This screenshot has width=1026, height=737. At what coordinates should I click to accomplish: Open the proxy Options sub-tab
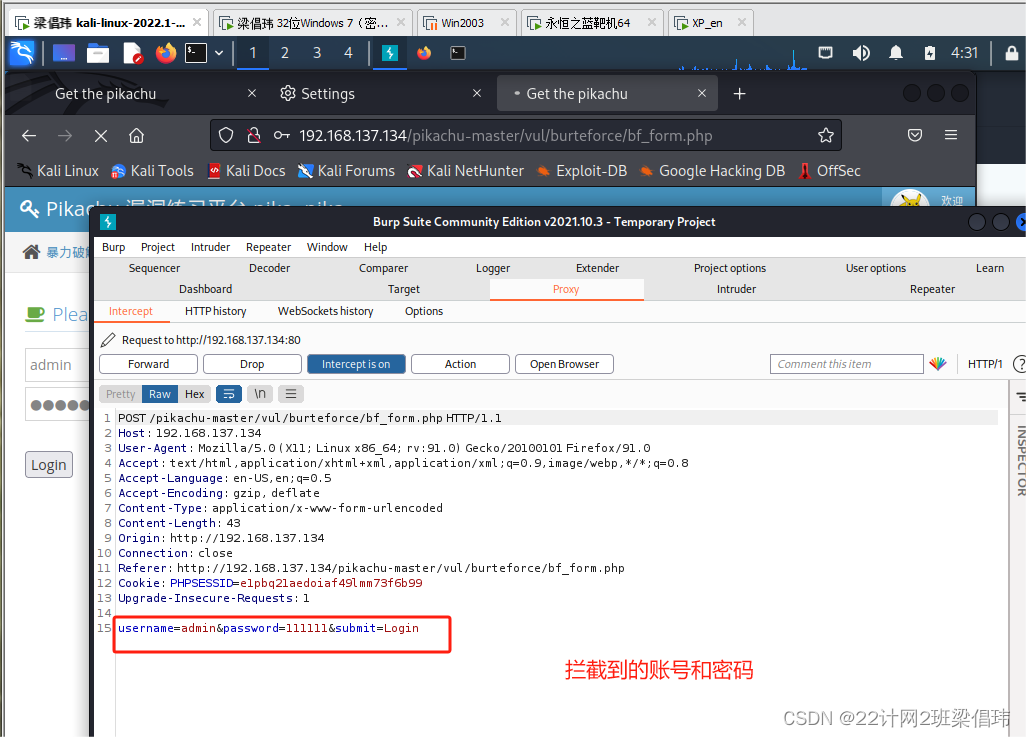click(424, 311)
